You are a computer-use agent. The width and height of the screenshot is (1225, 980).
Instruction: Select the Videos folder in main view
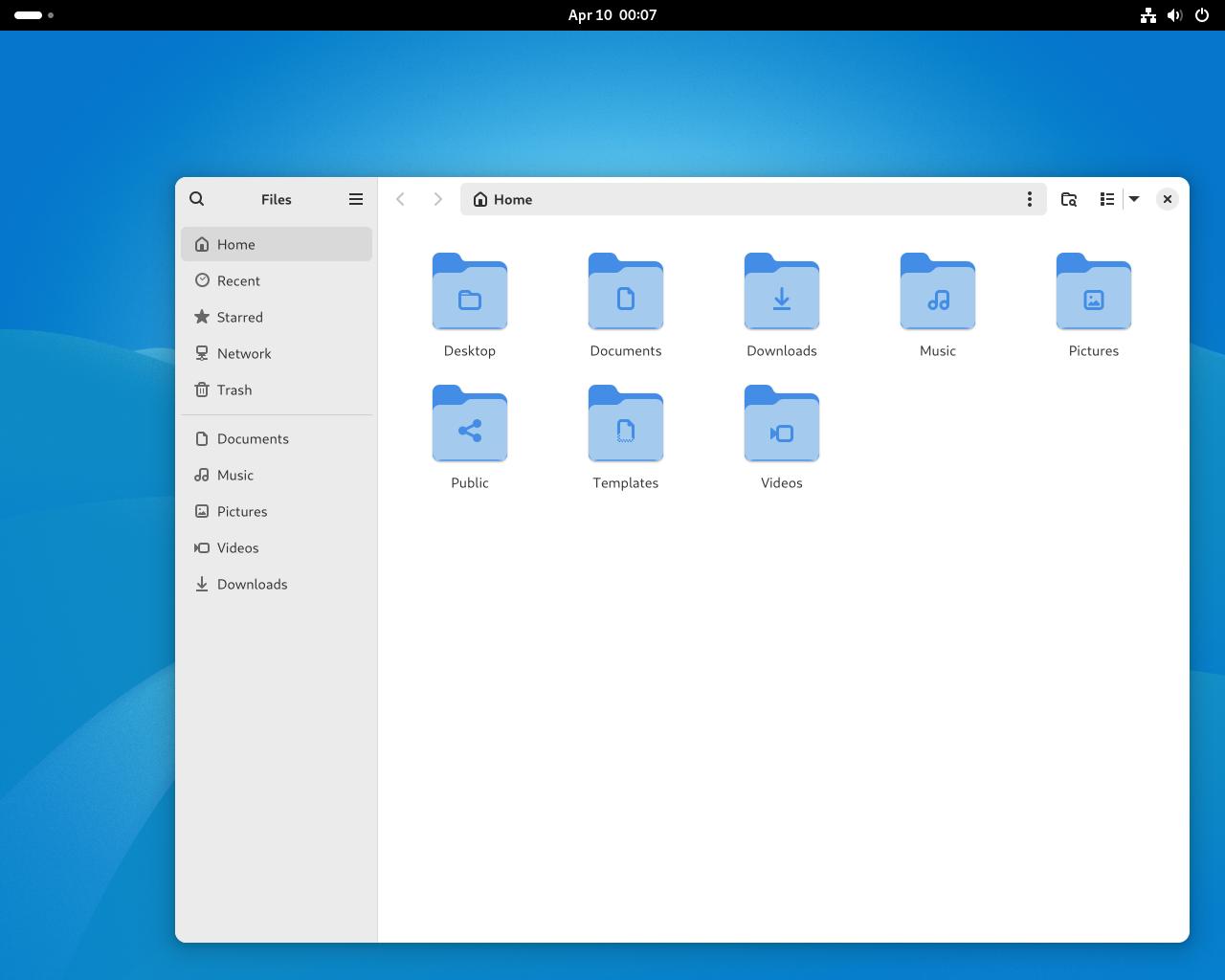[782, 424]
